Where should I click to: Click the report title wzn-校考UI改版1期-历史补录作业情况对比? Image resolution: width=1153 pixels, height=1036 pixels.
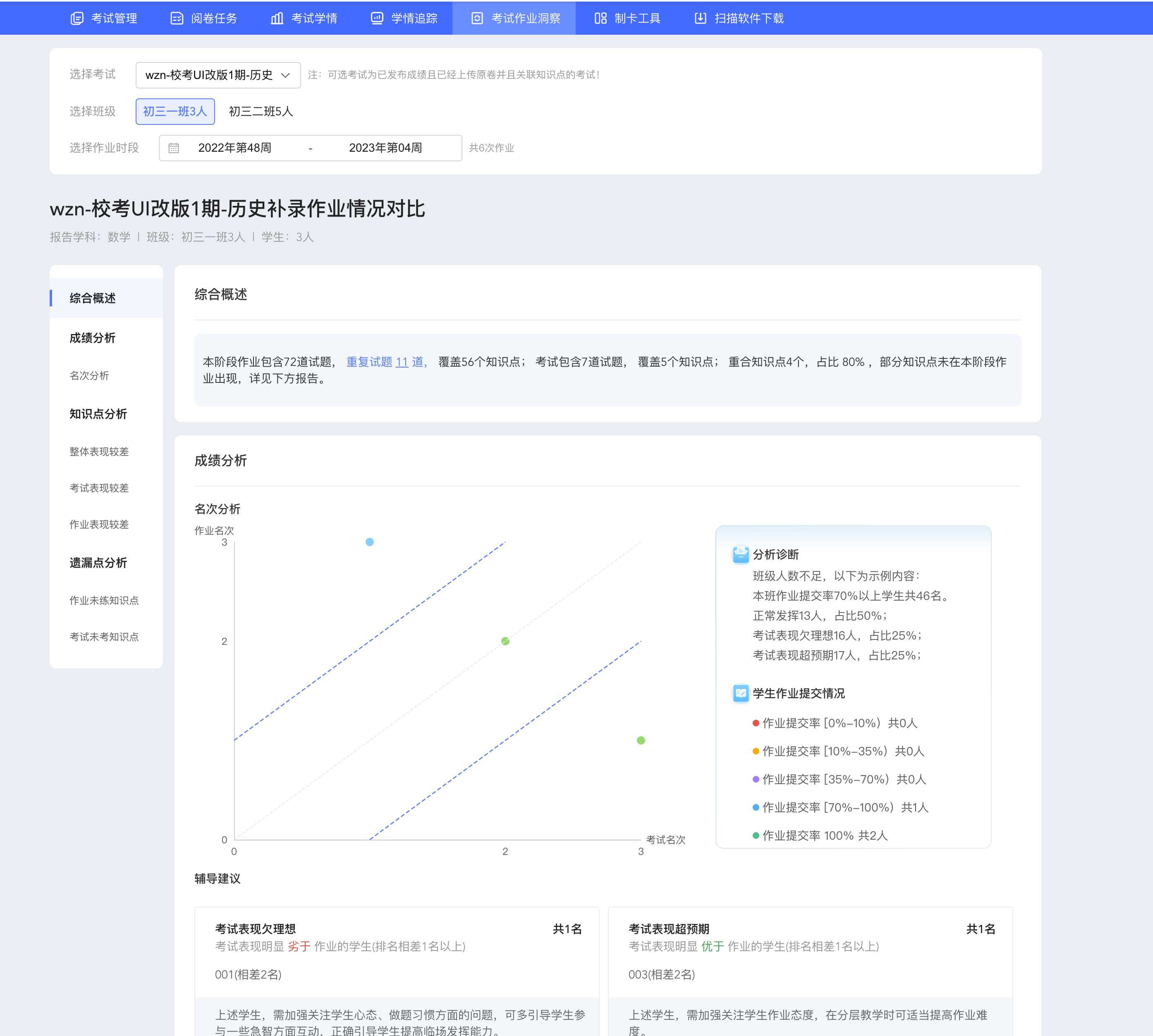237,209
